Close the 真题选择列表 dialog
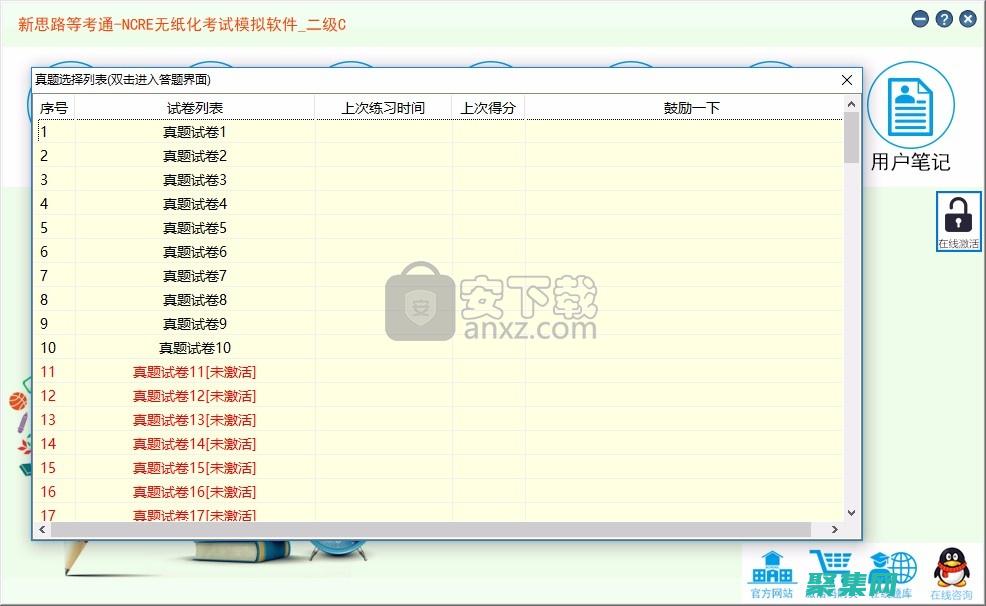Image resolution: width=986 pixels, height=606 pixels. 846,80
